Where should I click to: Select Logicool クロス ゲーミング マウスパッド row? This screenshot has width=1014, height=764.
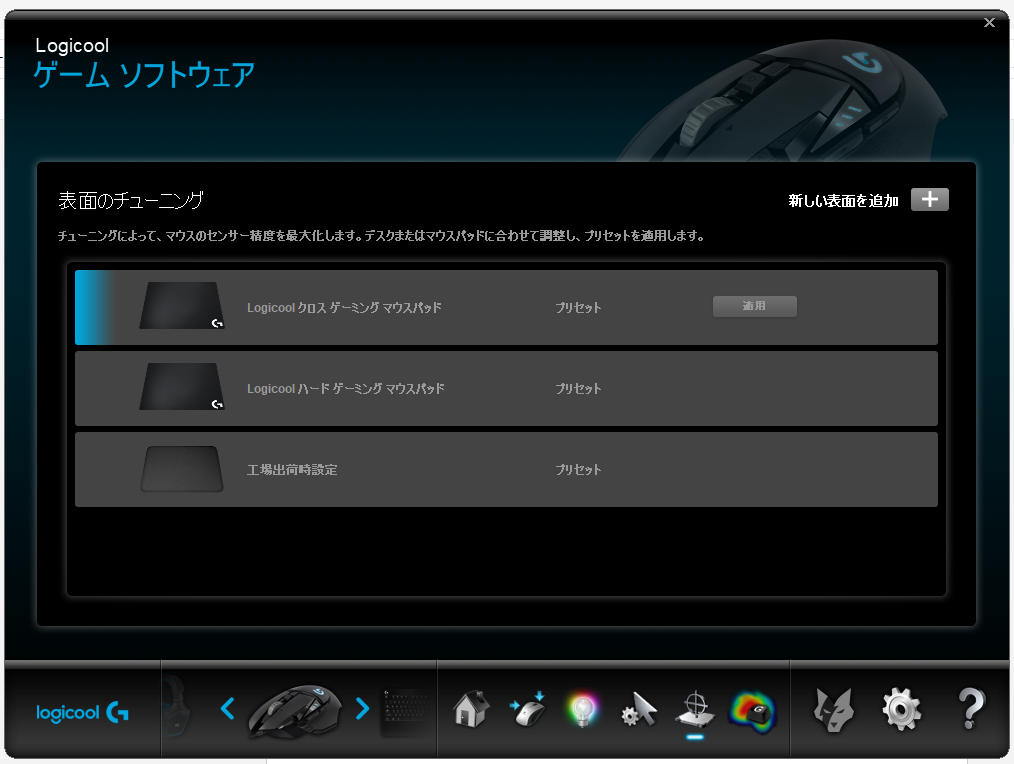click(506, 307)
